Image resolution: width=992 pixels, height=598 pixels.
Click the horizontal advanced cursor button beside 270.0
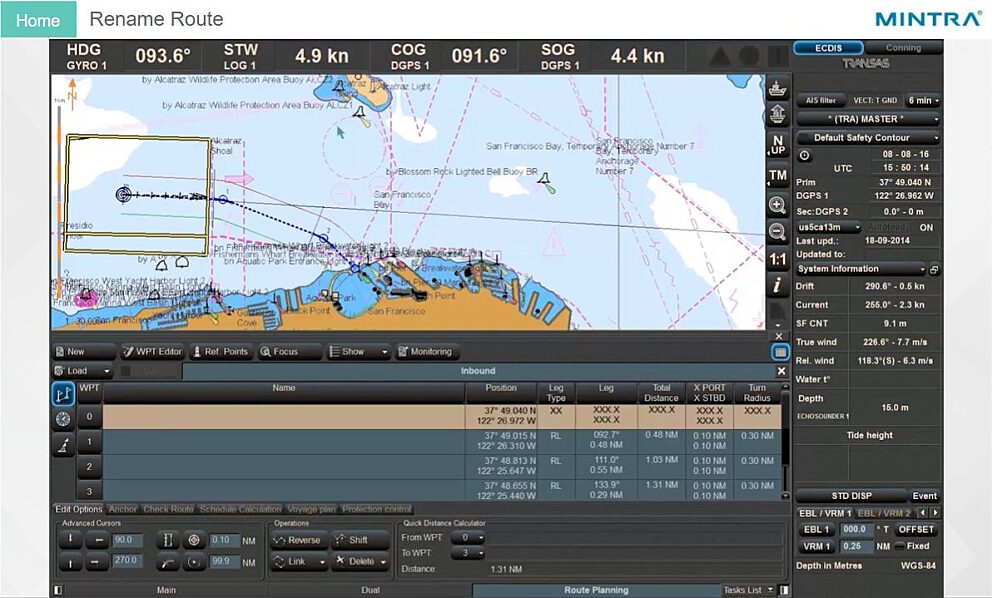click(97, 561)
